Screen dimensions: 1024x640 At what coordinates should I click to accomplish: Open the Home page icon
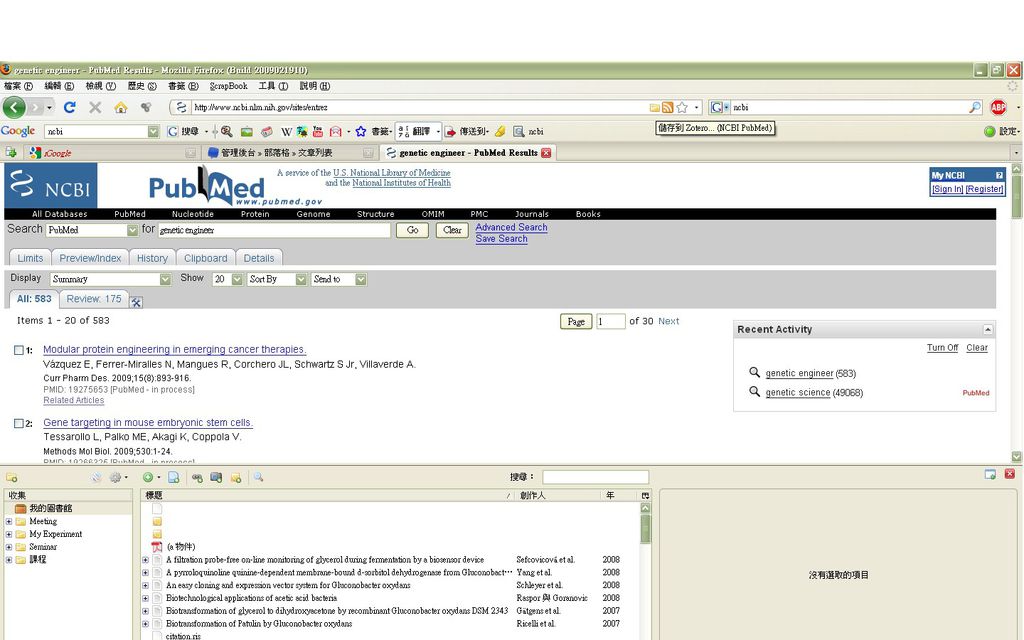tap(121, 107)
